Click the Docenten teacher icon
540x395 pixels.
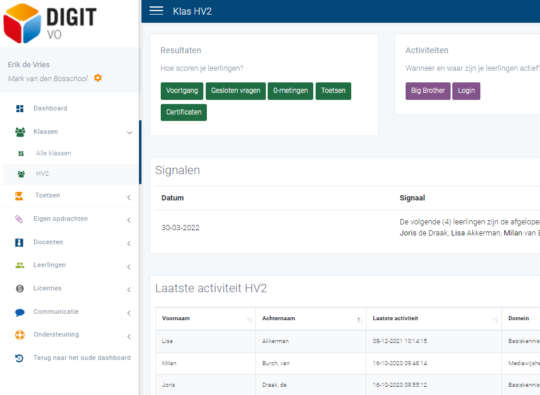(19, 242)
